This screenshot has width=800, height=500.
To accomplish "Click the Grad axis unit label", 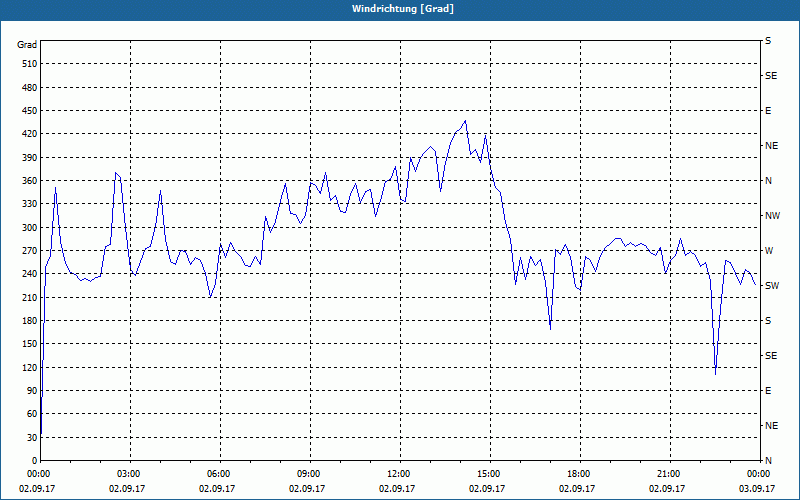I will pos(27,45).
